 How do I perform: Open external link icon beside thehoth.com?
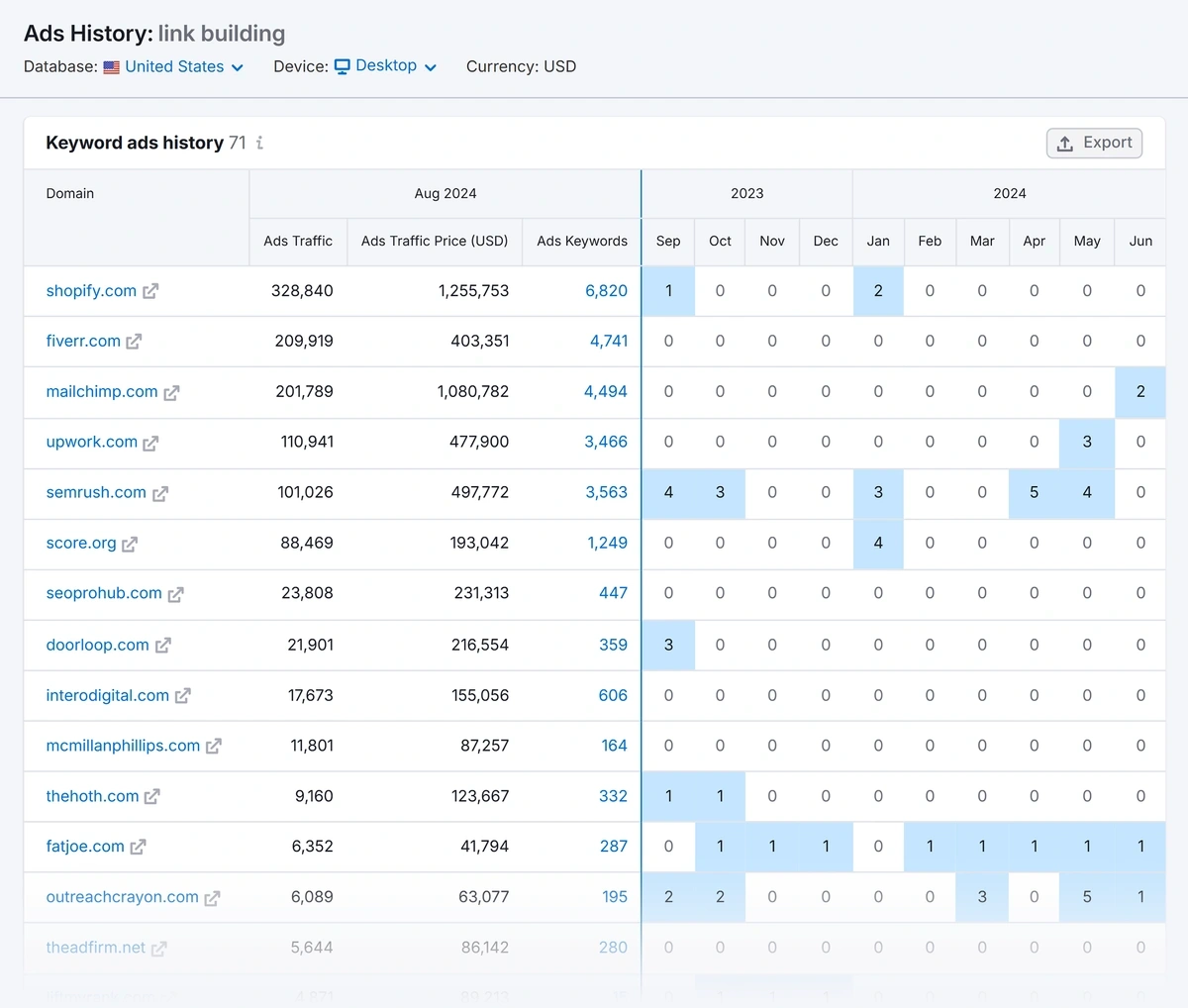[x=152, y=797]
